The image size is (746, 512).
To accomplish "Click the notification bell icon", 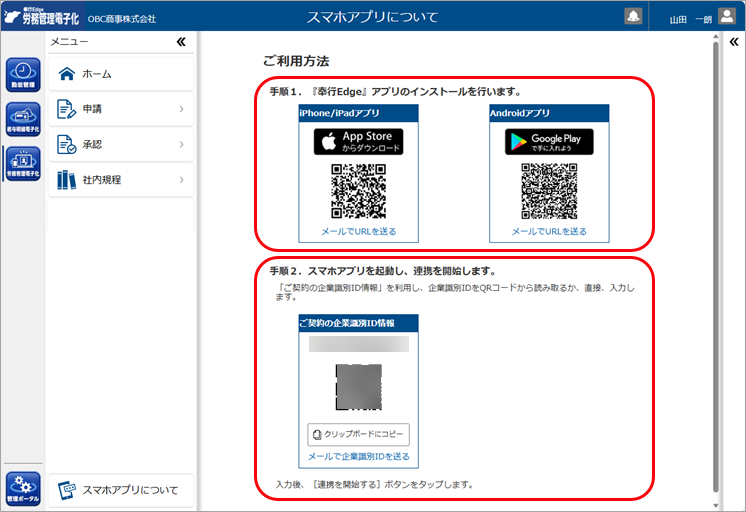I will pyautogui.click(x=633, y=16).
